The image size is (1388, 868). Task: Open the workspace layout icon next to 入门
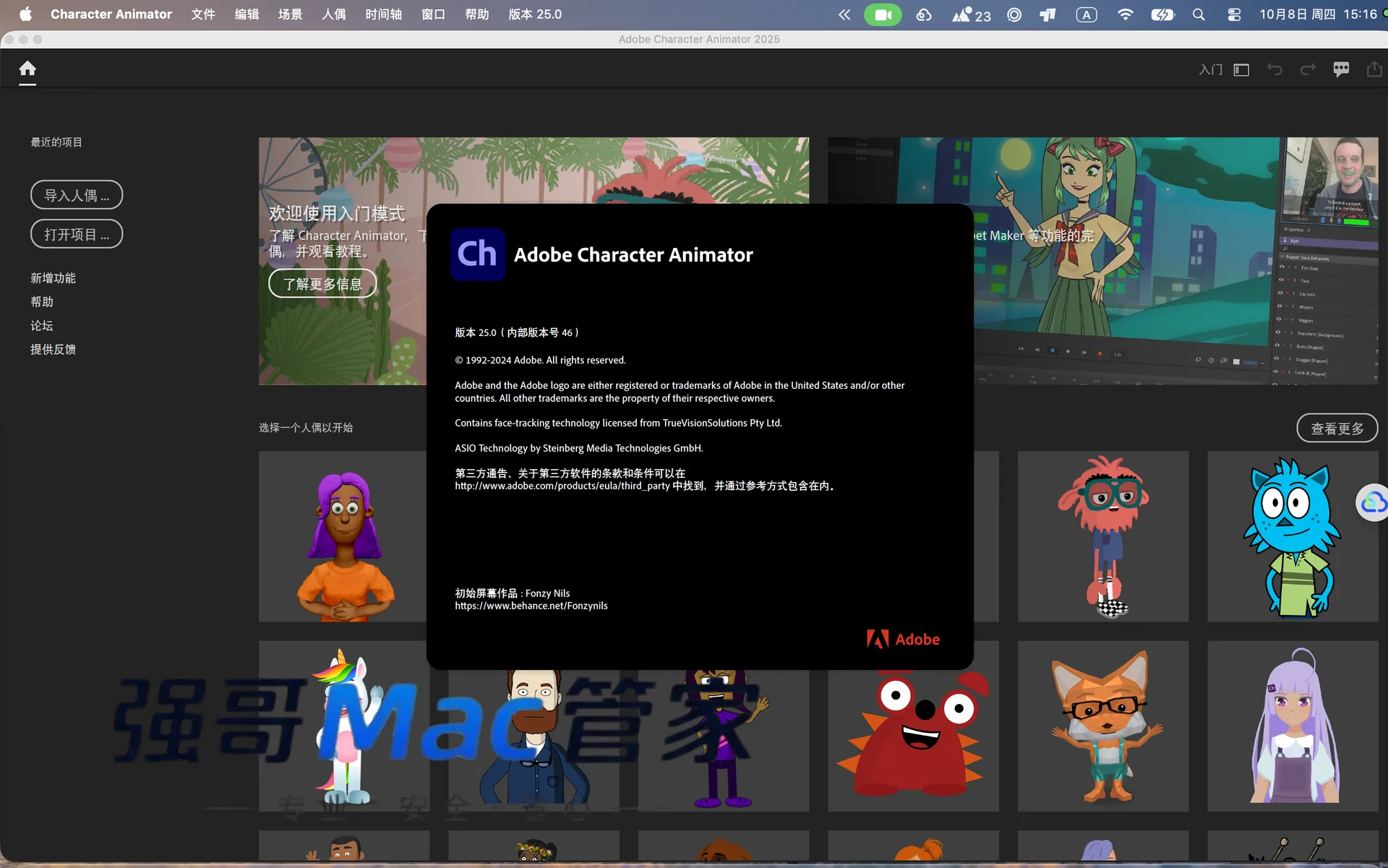1241,69
